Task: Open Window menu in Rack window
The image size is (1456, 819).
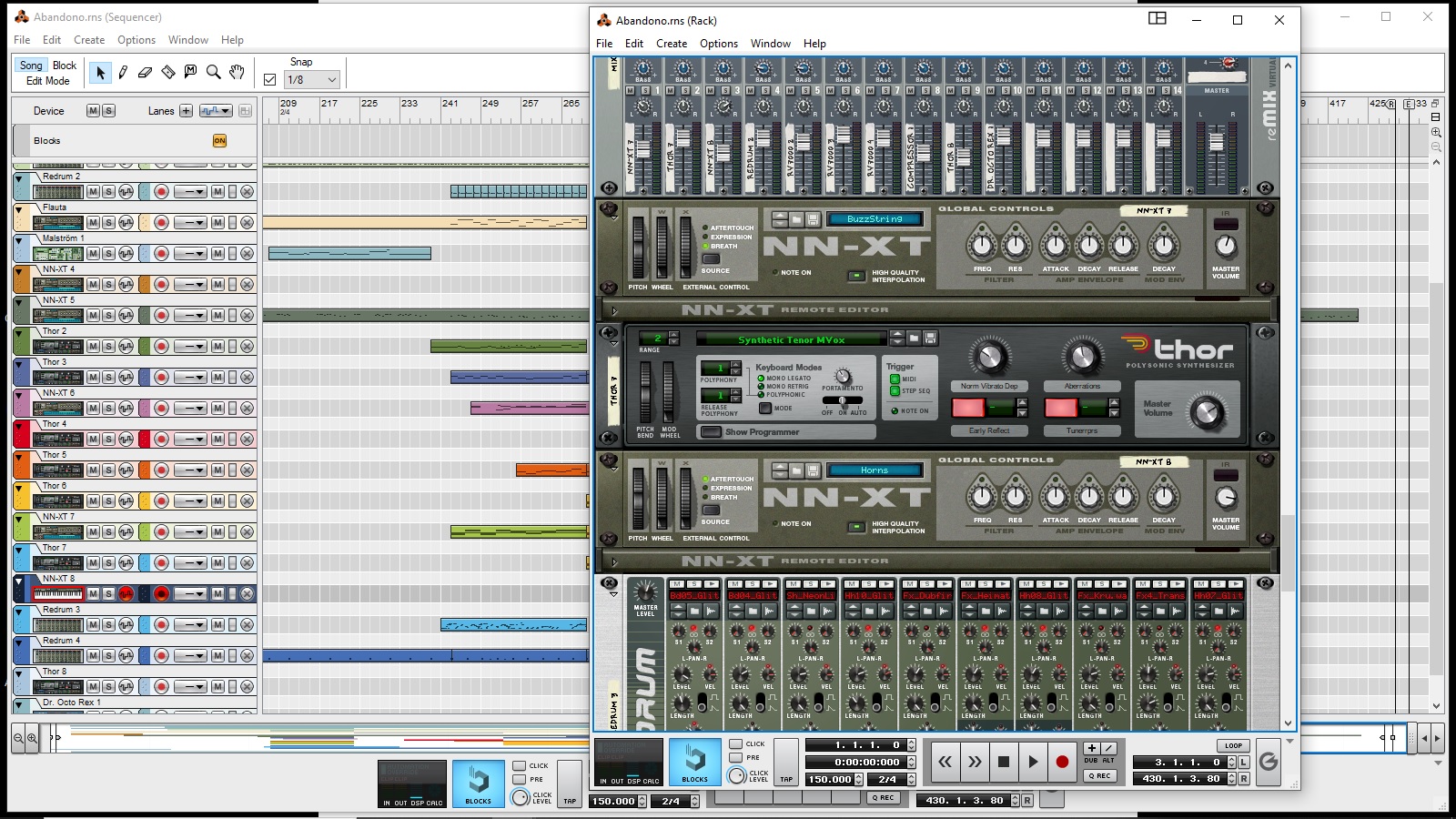Action: coord(771,44)
